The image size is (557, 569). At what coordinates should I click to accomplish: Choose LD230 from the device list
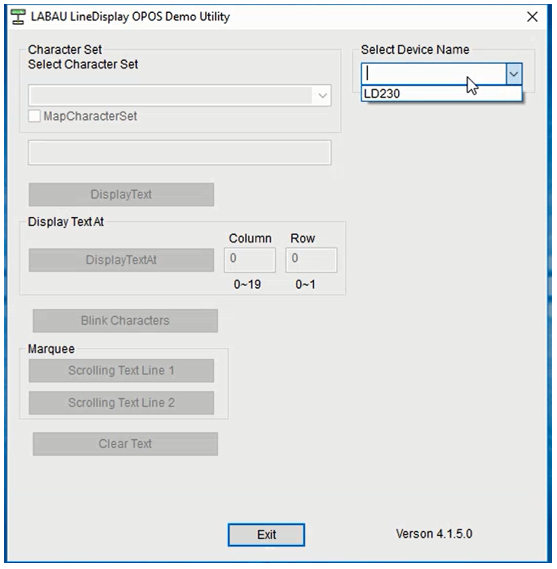pyautogui.click(x=442, y=94)
